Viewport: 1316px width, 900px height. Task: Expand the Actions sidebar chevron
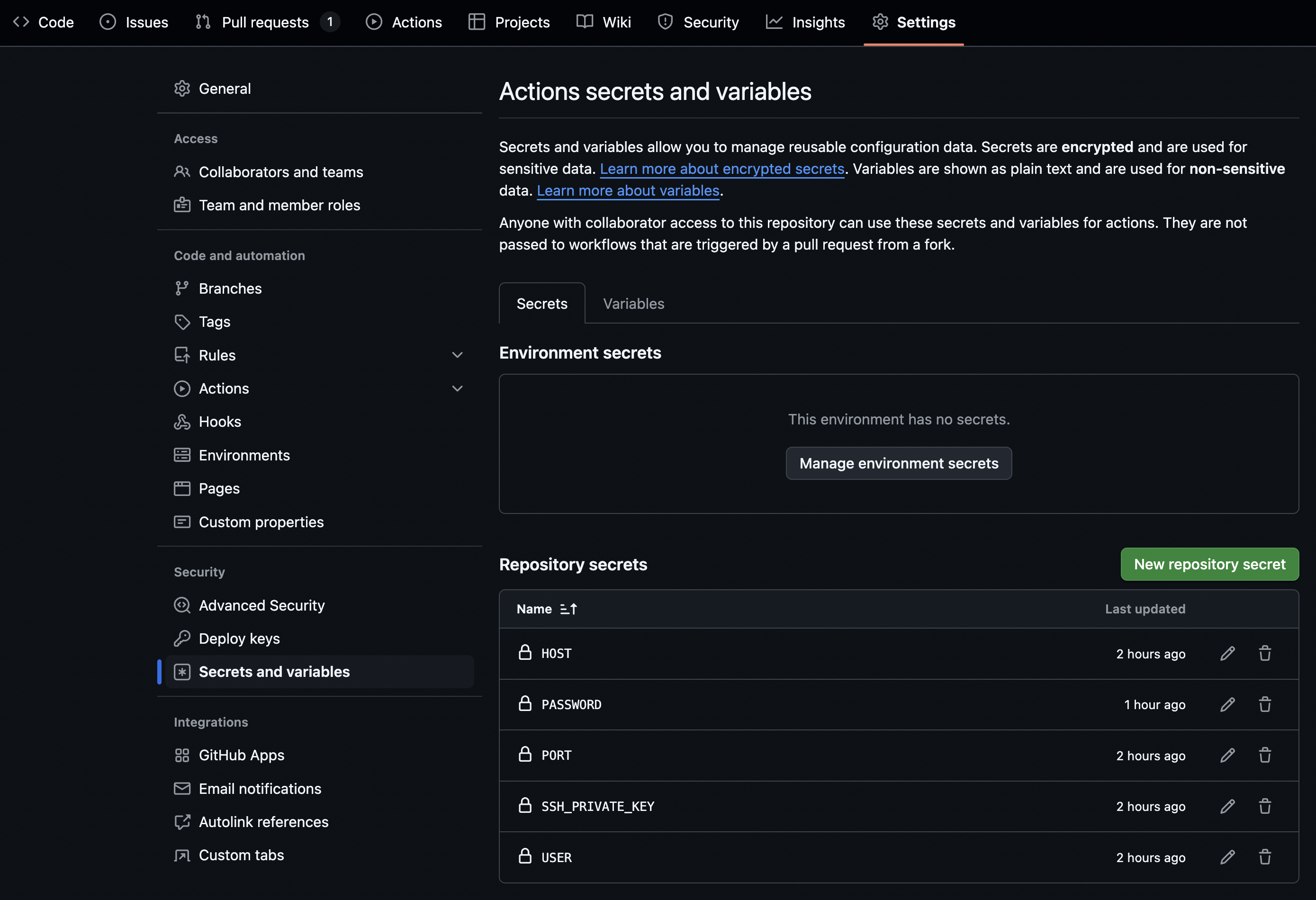tap(457, 388)
